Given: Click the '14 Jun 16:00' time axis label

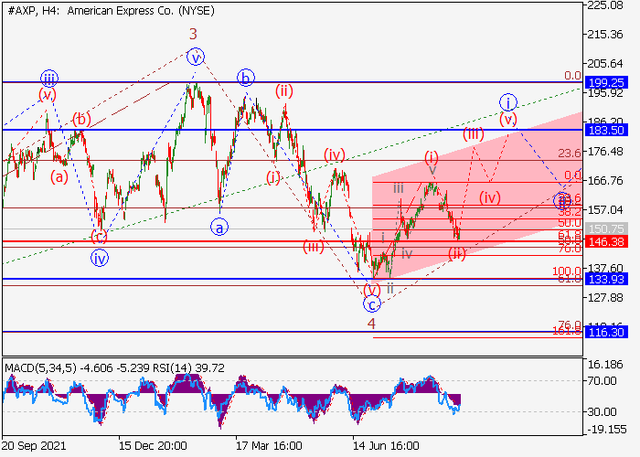Looking at the screenshot, I should click(x=386, y=446).
